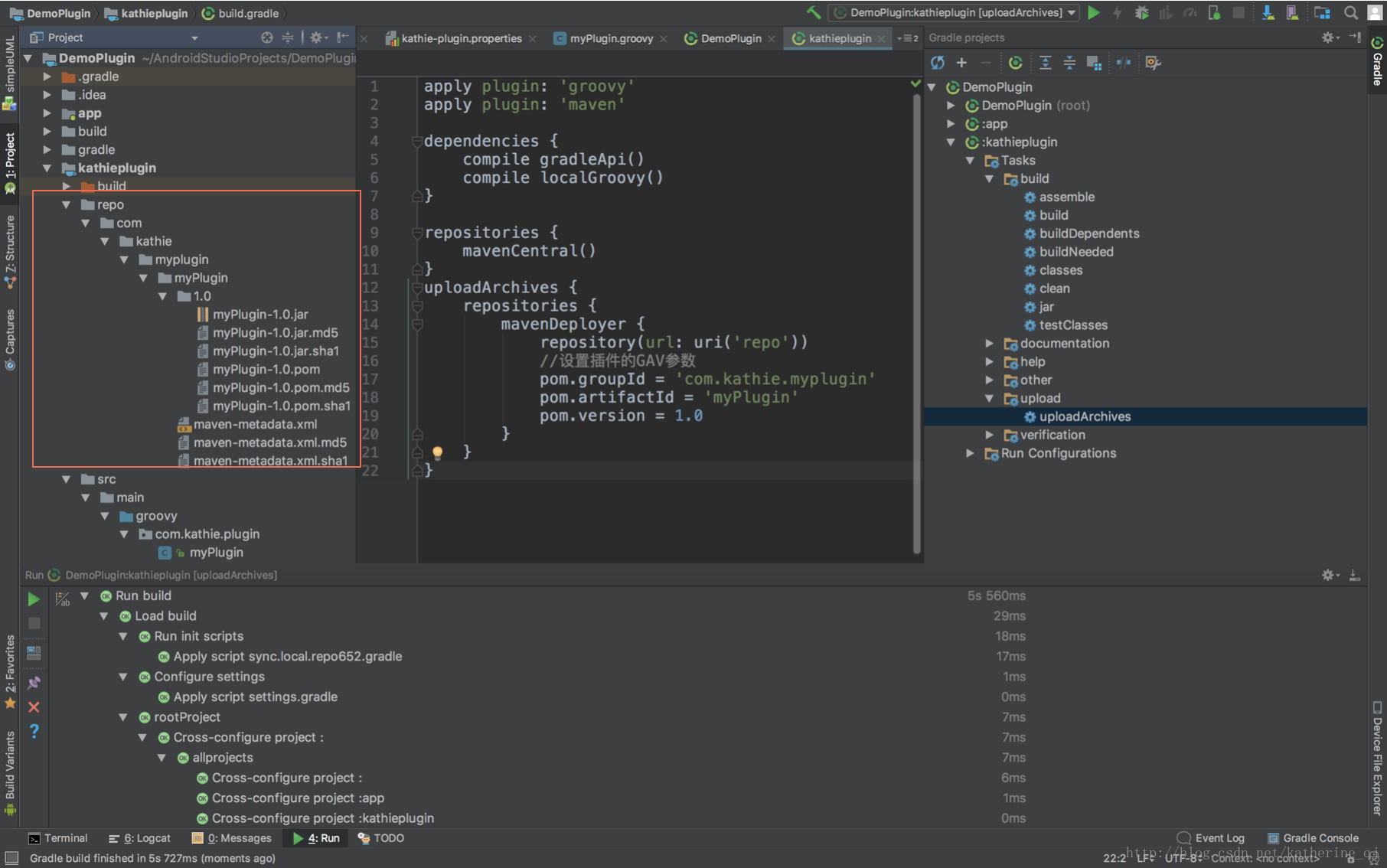The height and width of the screenshot is (868, 1387).
Task: Open the Event Log
Action: (x=1211, y=838)
